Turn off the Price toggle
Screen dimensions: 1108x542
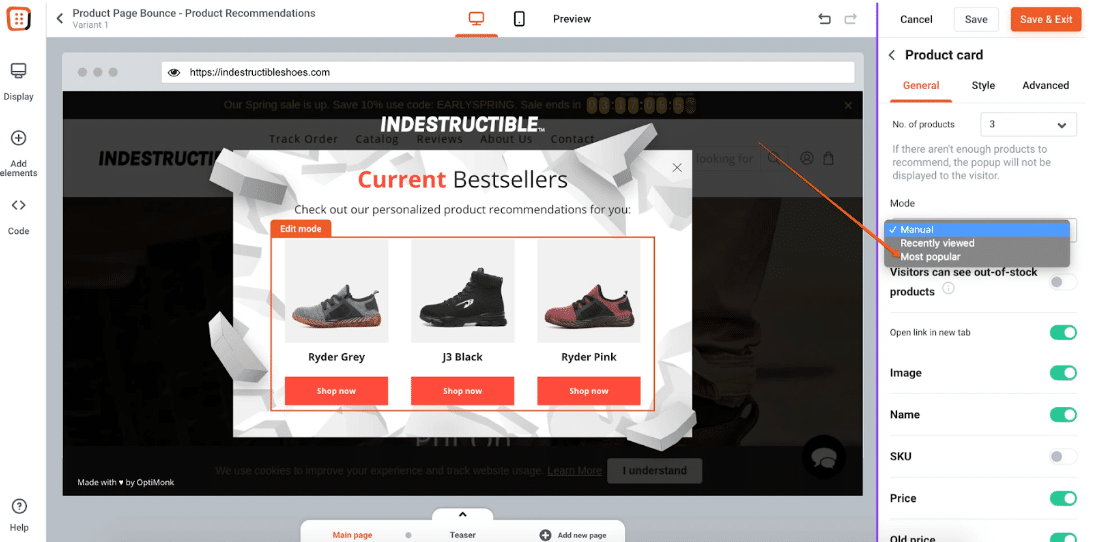point(1062,498)
